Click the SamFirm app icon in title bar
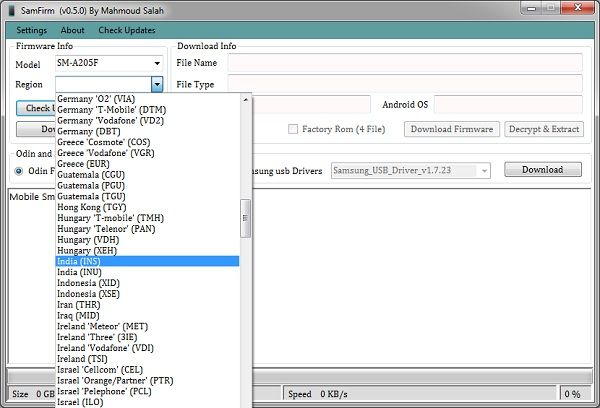 tap(11, 11)
